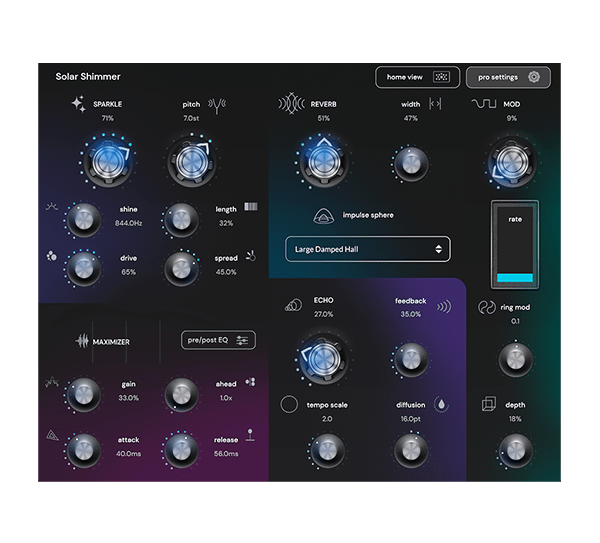Click the rate vertical slider

[x=515, y=245]
